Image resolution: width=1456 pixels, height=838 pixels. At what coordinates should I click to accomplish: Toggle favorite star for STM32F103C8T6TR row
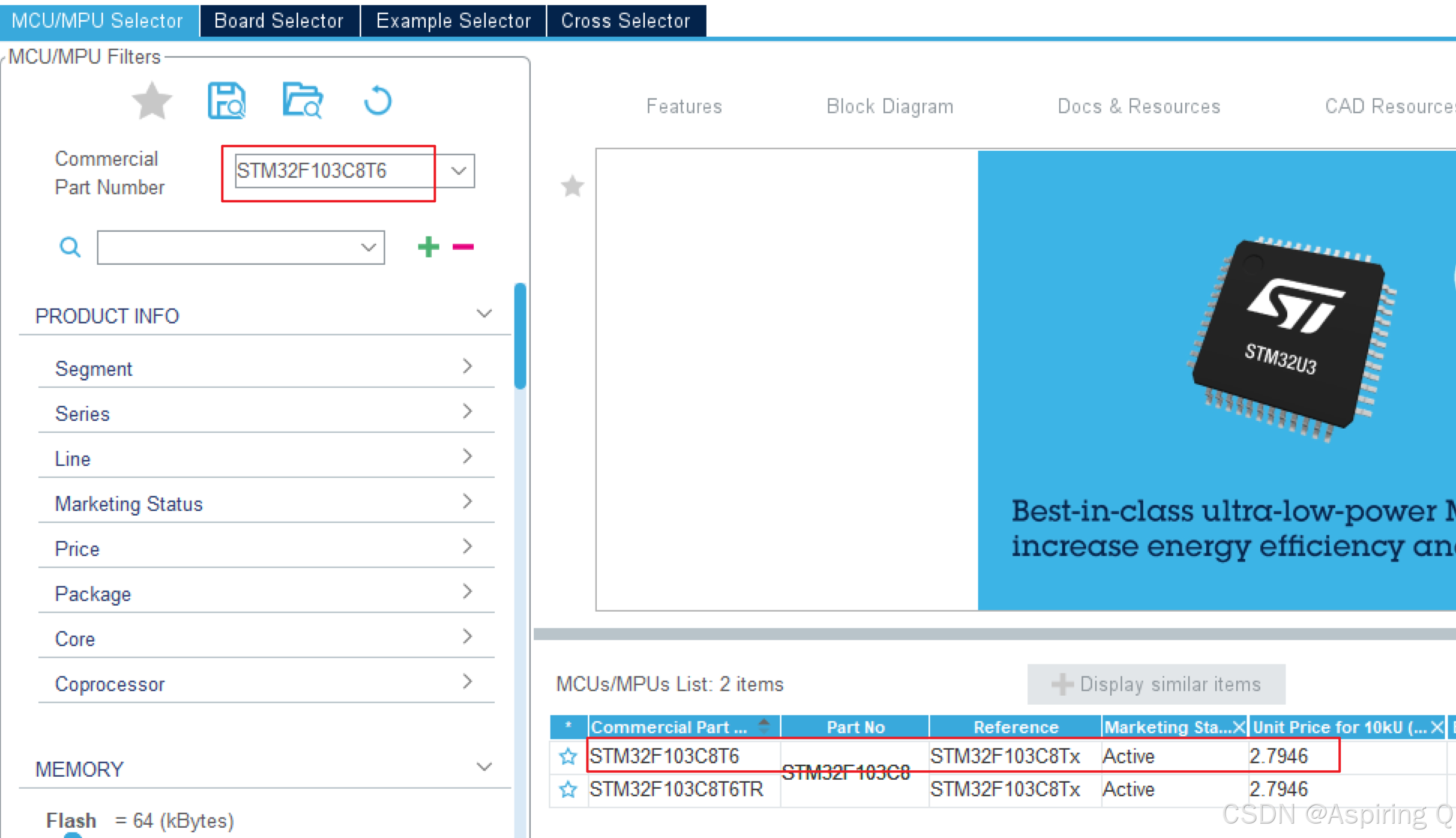coord(568,789)
